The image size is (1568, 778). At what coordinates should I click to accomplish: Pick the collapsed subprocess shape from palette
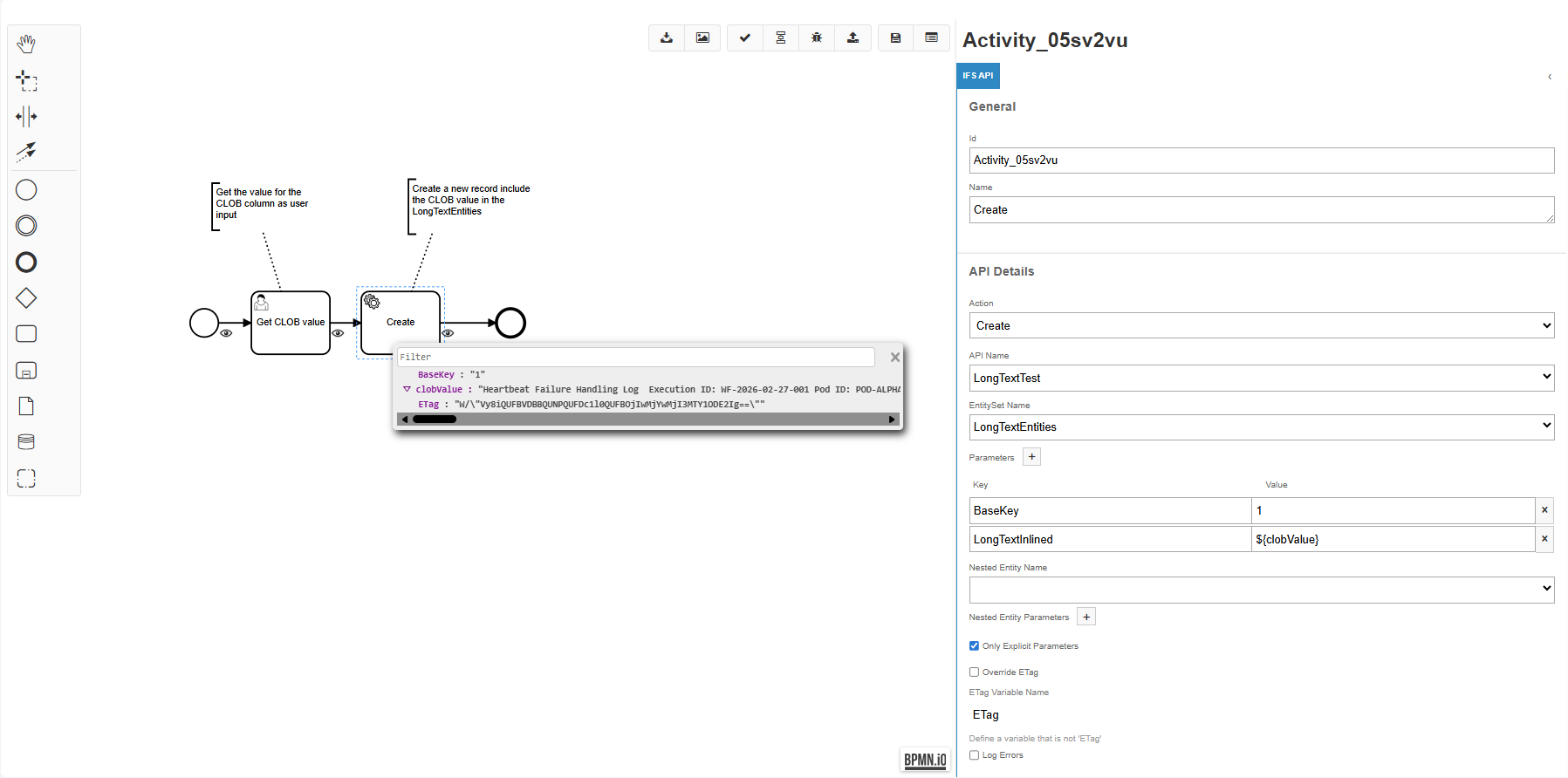click(x=26, y=371)
